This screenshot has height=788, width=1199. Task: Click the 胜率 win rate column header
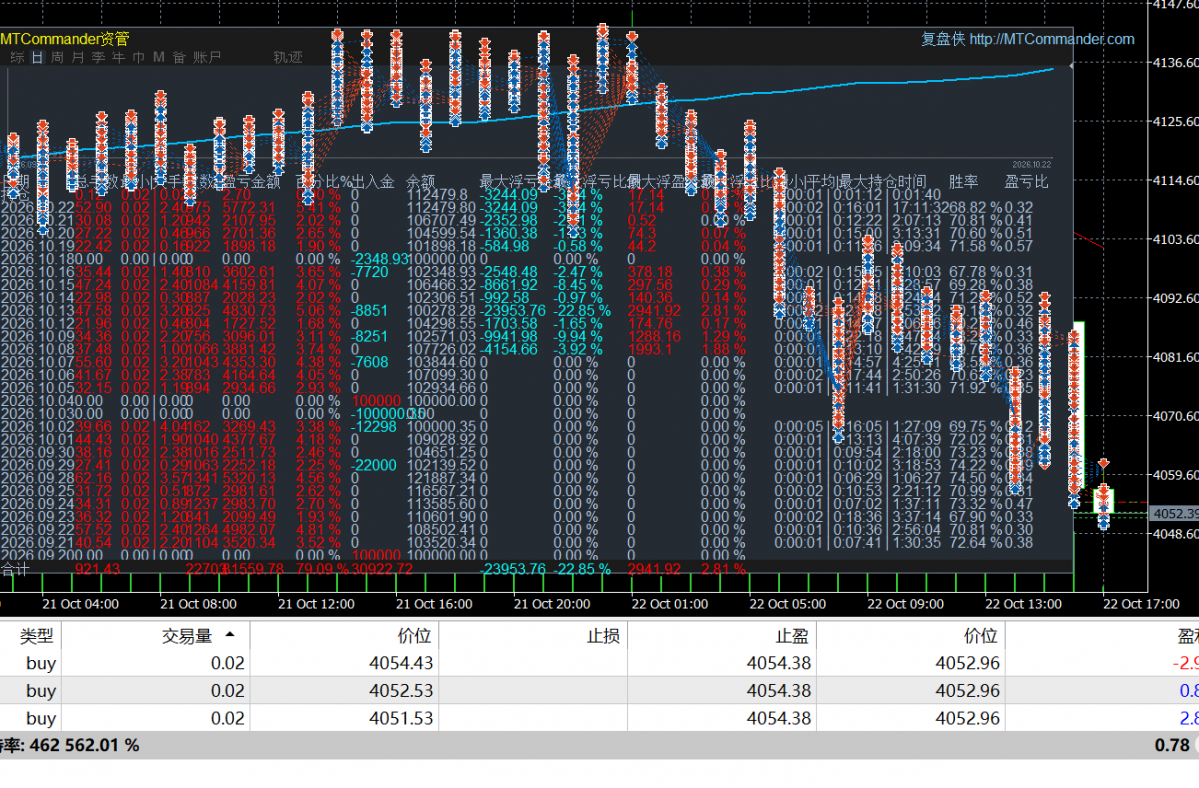click(963, 181)
